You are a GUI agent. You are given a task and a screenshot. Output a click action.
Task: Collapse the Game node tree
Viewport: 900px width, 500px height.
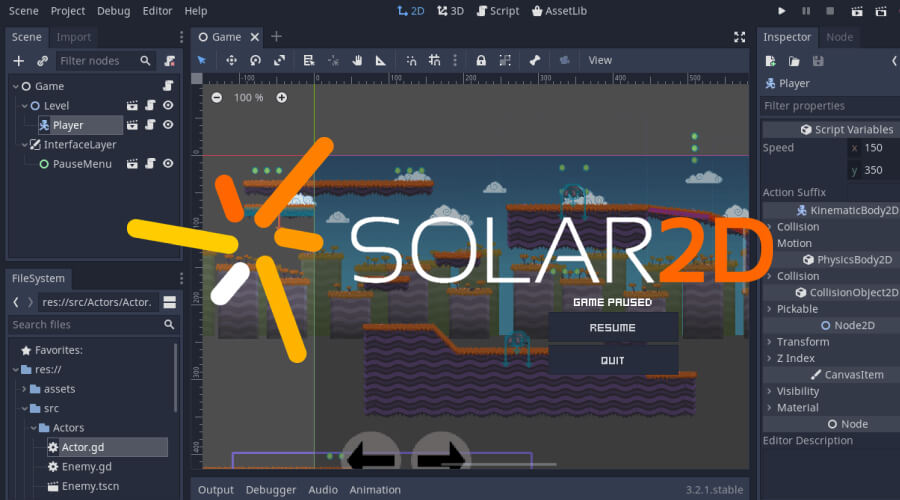[15, 87]
